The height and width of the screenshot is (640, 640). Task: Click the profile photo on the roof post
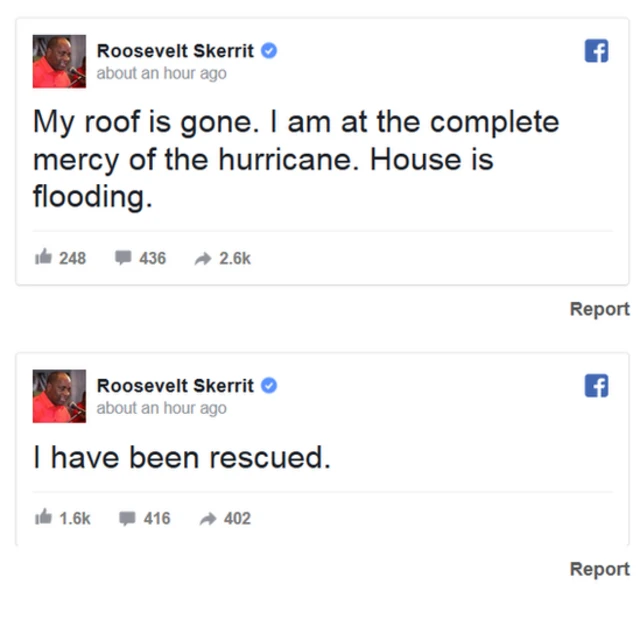(x=59, y=61)
